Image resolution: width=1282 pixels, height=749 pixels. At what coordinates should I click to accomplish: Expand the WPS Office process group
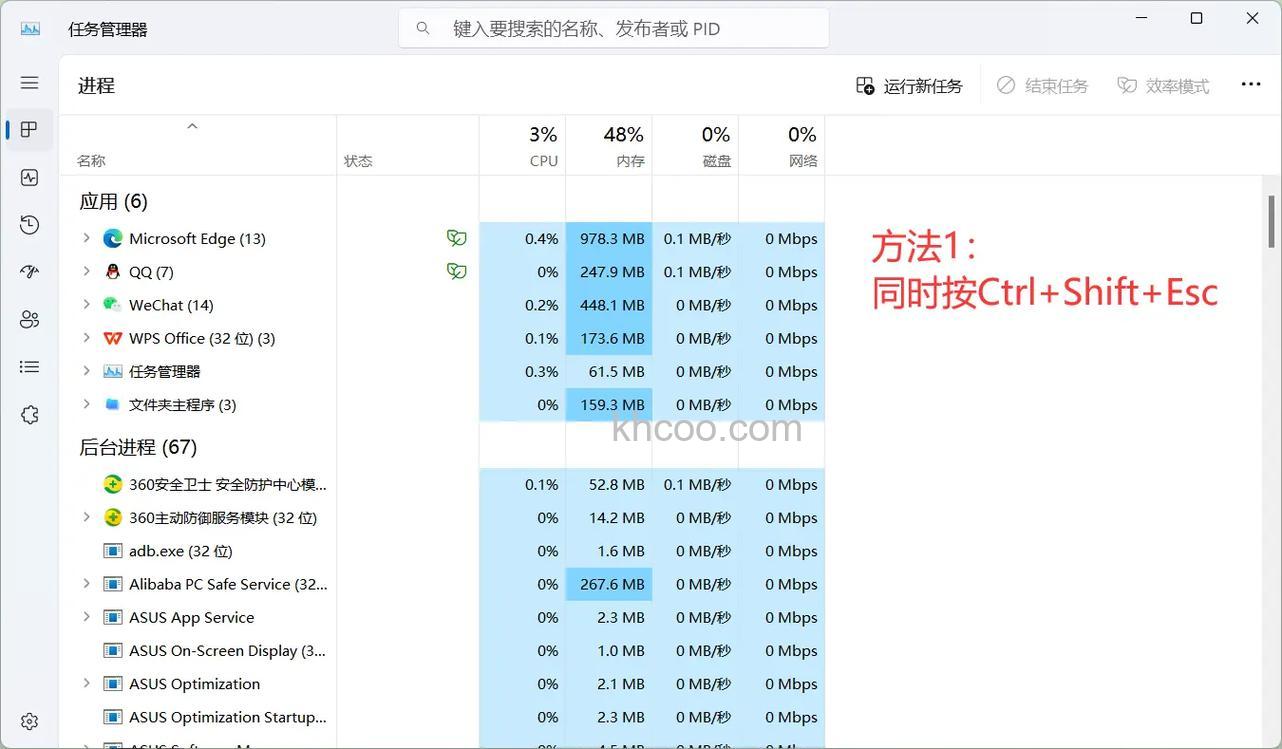84,337
